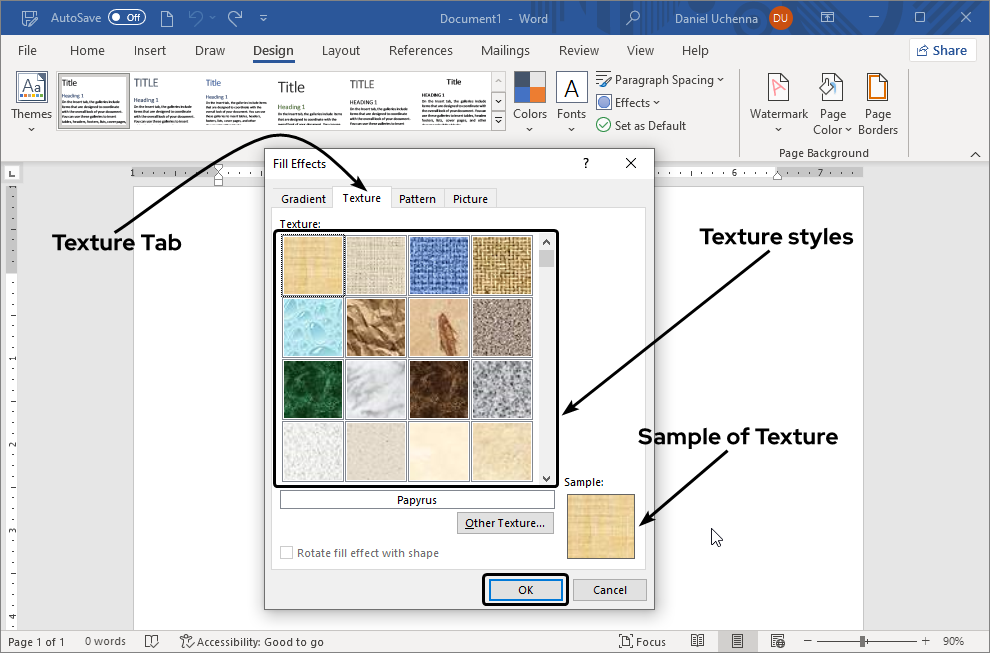This screenshot has height=653, width=990.
Task: Click the Fill Effects help question mark
Action: [586, 164]
